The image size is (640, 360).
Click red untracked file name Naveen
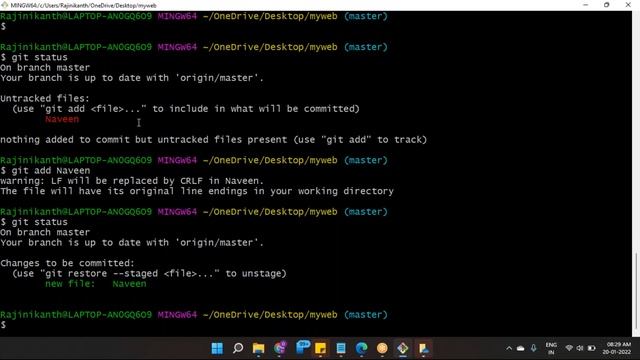pos(62,119)
